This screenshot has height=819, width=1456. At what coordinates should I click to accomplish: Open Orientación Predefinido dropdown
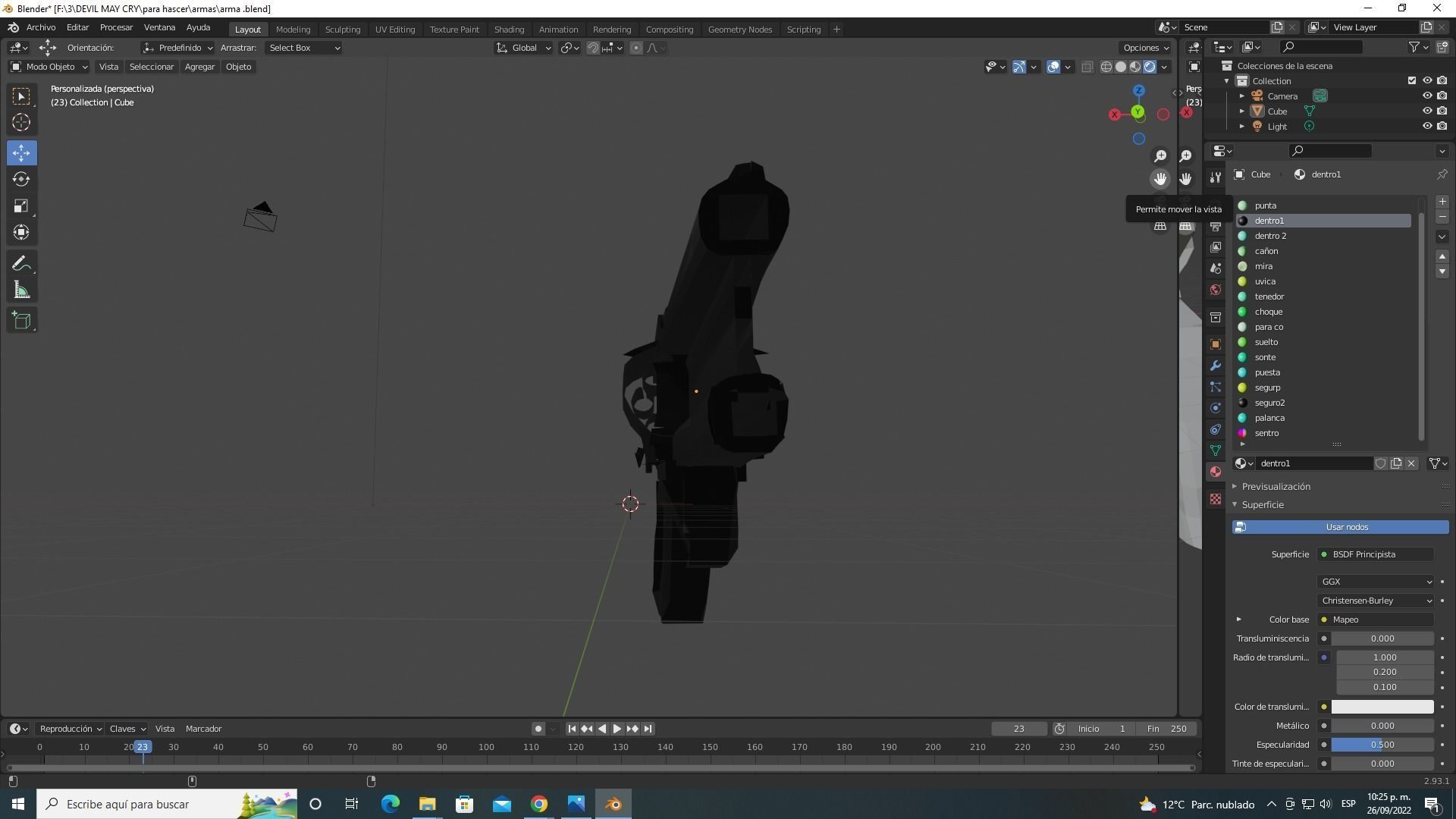[178, 48]
